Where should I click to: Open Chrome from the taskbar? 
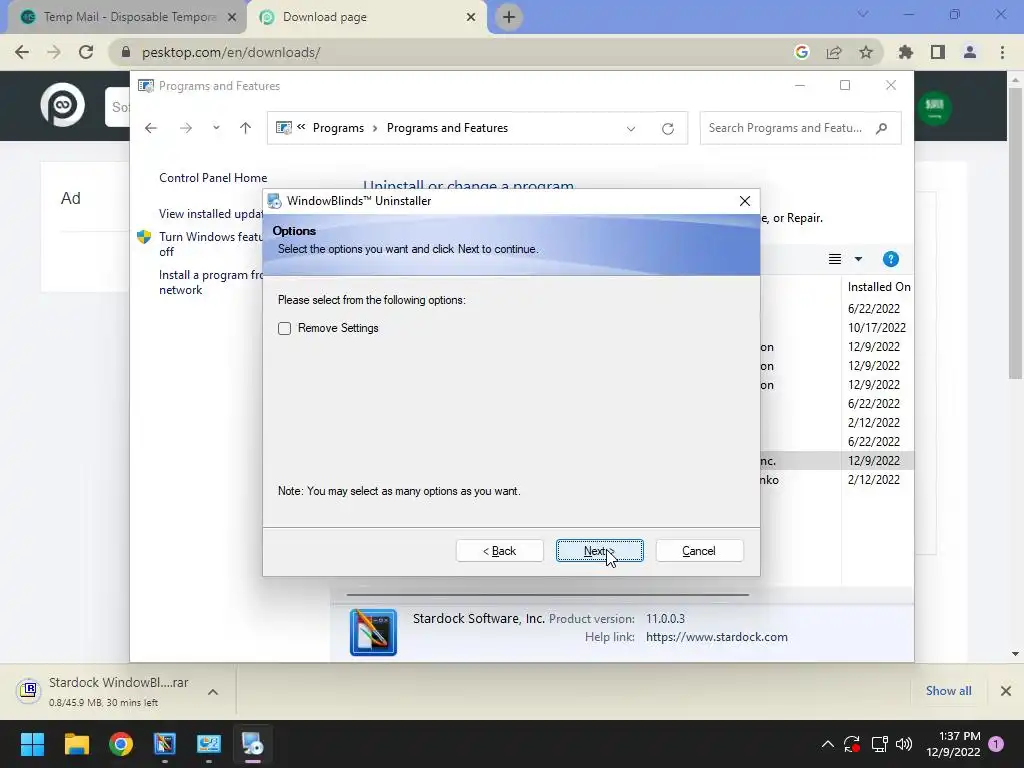121,744
